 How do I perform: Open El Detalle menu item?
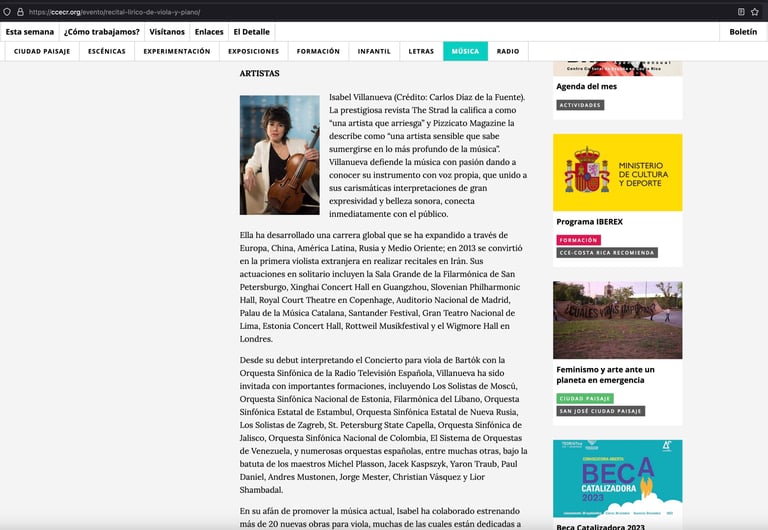[x=252, y=32]
